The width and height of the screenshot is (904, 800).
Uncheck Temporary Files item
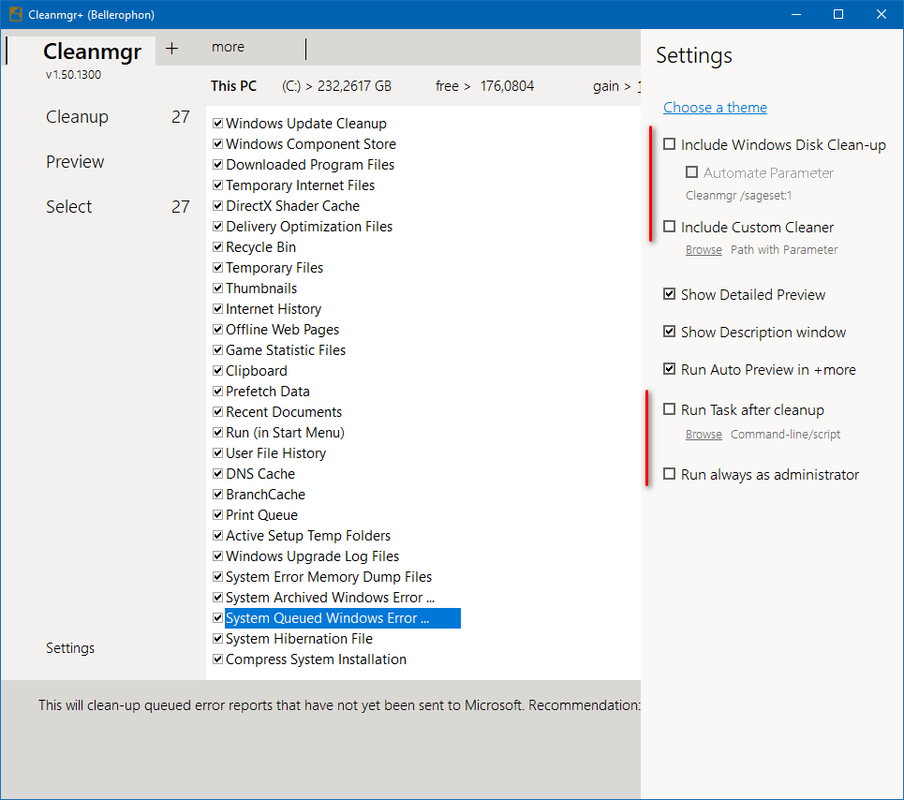click(x=217, y=267)
